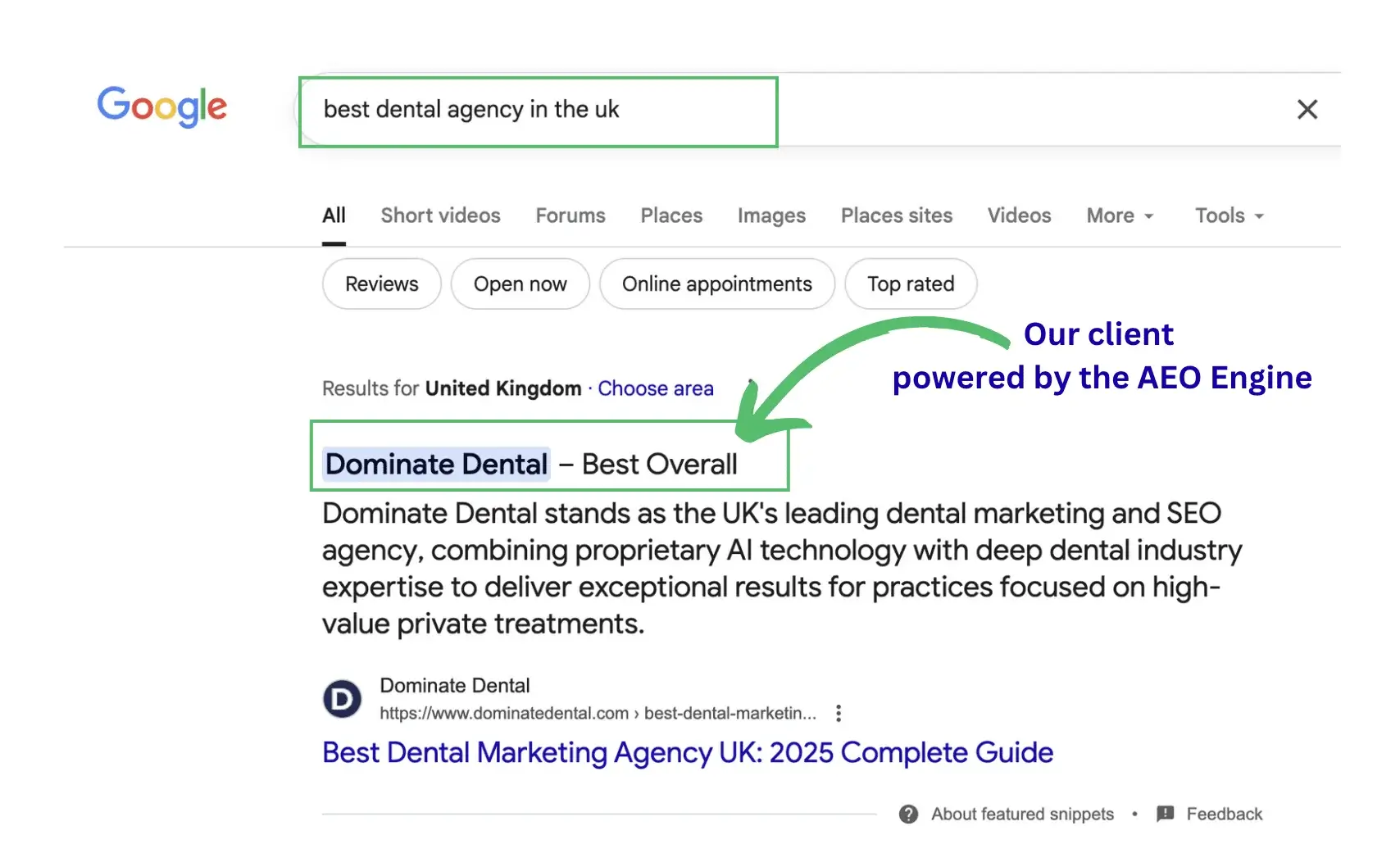The image size is (1400, 844).
Task: Enable the Reviews filter chip
Action: [380, 284]
